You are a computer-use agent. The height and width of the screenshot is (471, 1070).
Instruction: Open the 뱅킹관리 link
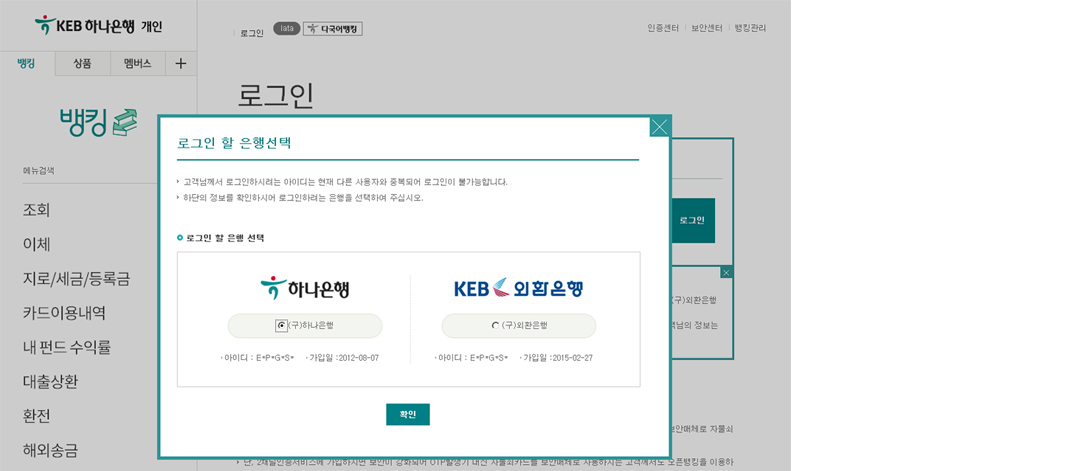pyautogui.click(x=750, y=28)
